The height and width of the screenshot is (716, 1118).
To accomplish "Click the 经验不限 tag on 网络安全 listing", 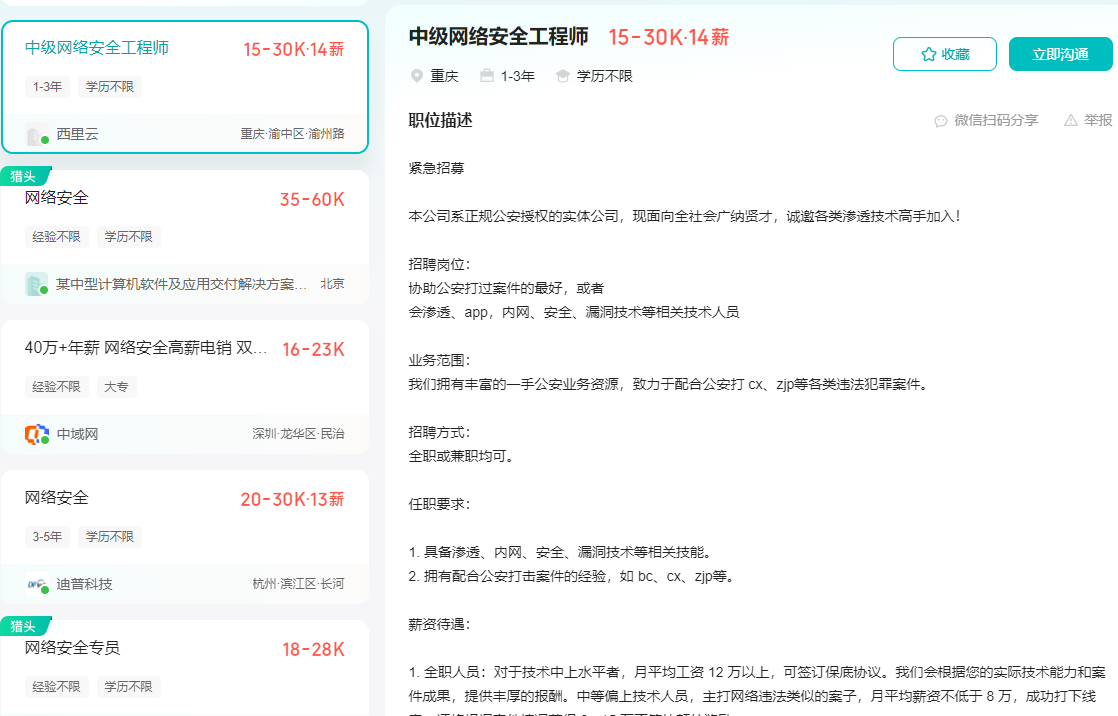I will pos(57,237).
